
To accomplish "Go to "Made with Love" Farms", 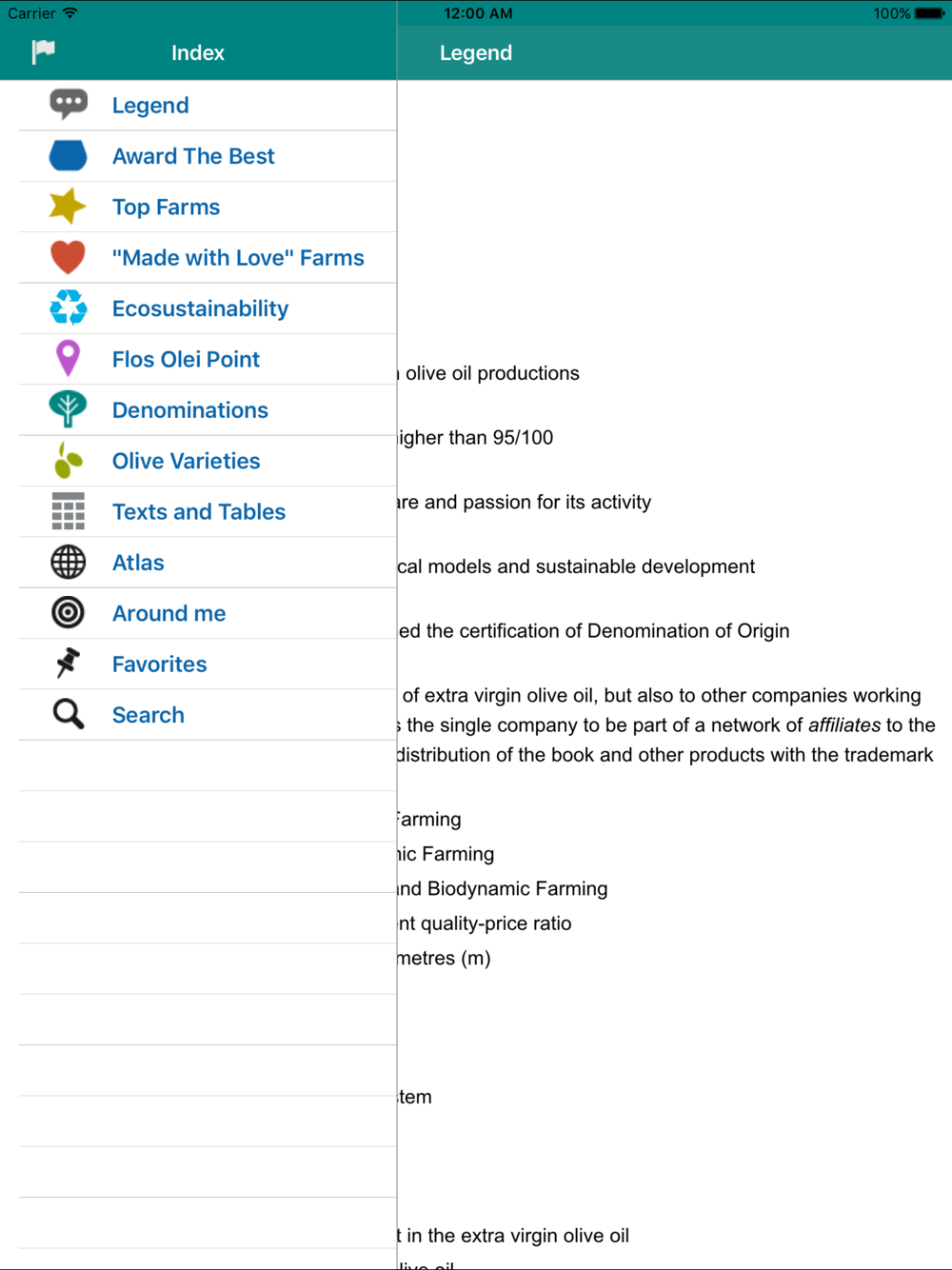I will click(x=208, y=258).
